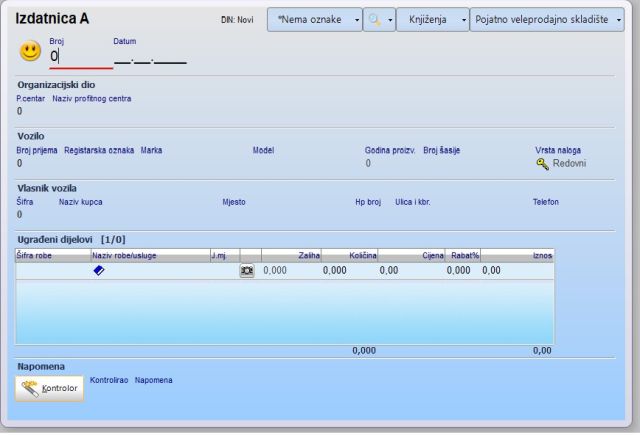Select the Količina cell in first row
The height and width of the screenshot is (435, 640).
pyautogui.click(x=350, y=270)
